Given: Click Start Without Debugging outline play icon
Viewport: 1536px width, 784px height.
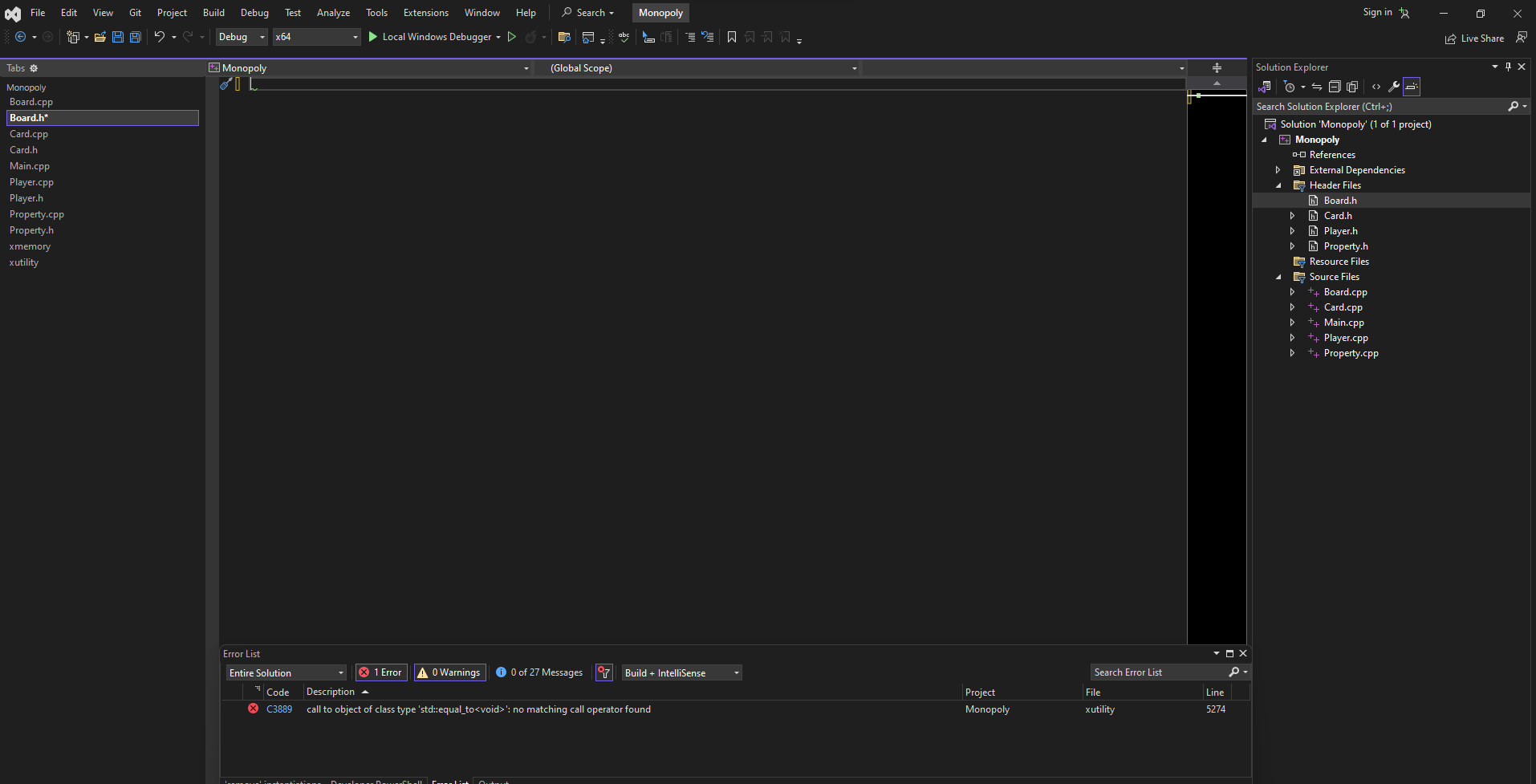Looking at the screenshot, I should (x=511, y=37).
